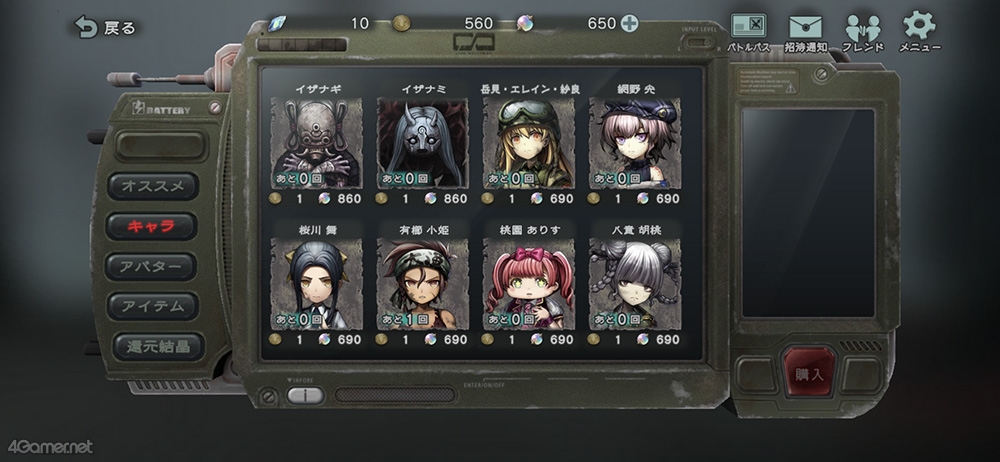Open the 招待通知 envelope icon
Viewport: 1000px width, 462px height.
coord(805,33)
